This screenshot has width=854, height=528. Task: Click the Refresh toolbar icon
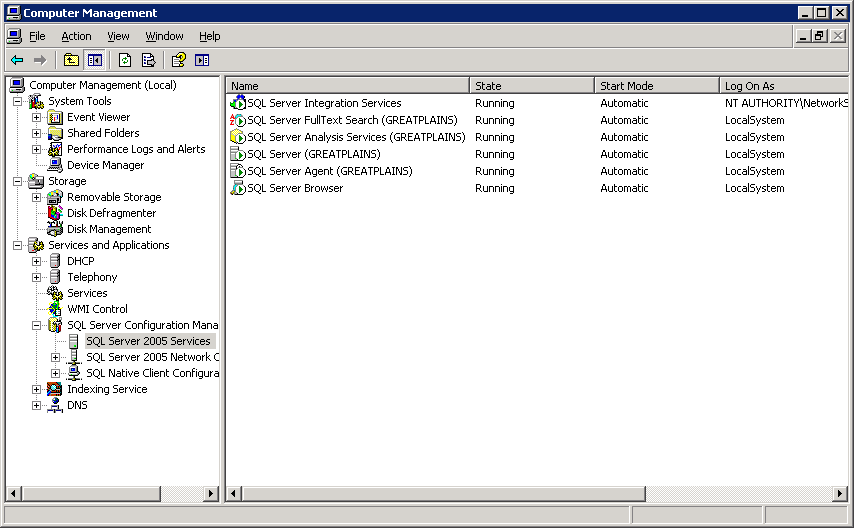(125, 60)
